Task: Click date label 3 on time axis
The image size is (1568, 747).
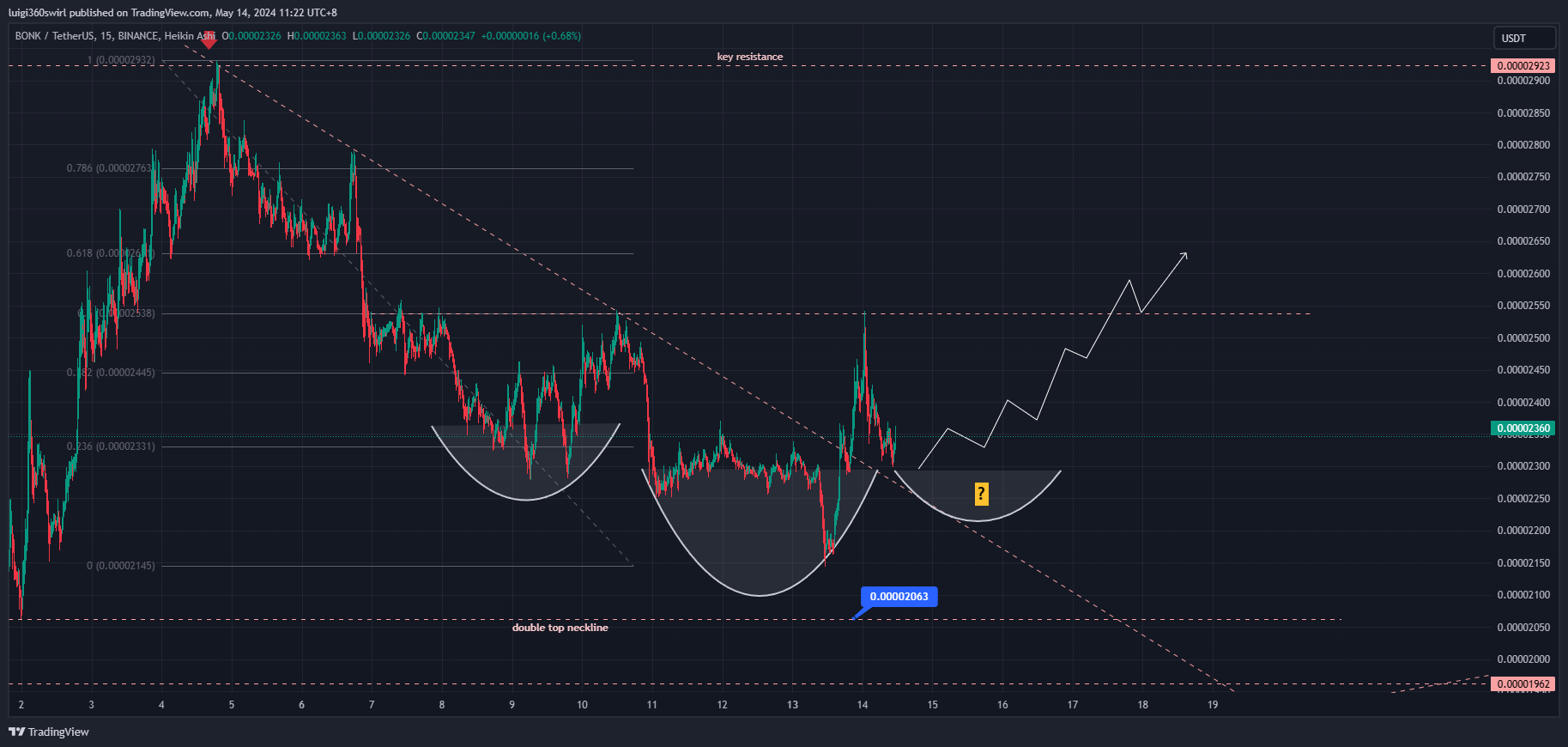Action: pos(91,705)
